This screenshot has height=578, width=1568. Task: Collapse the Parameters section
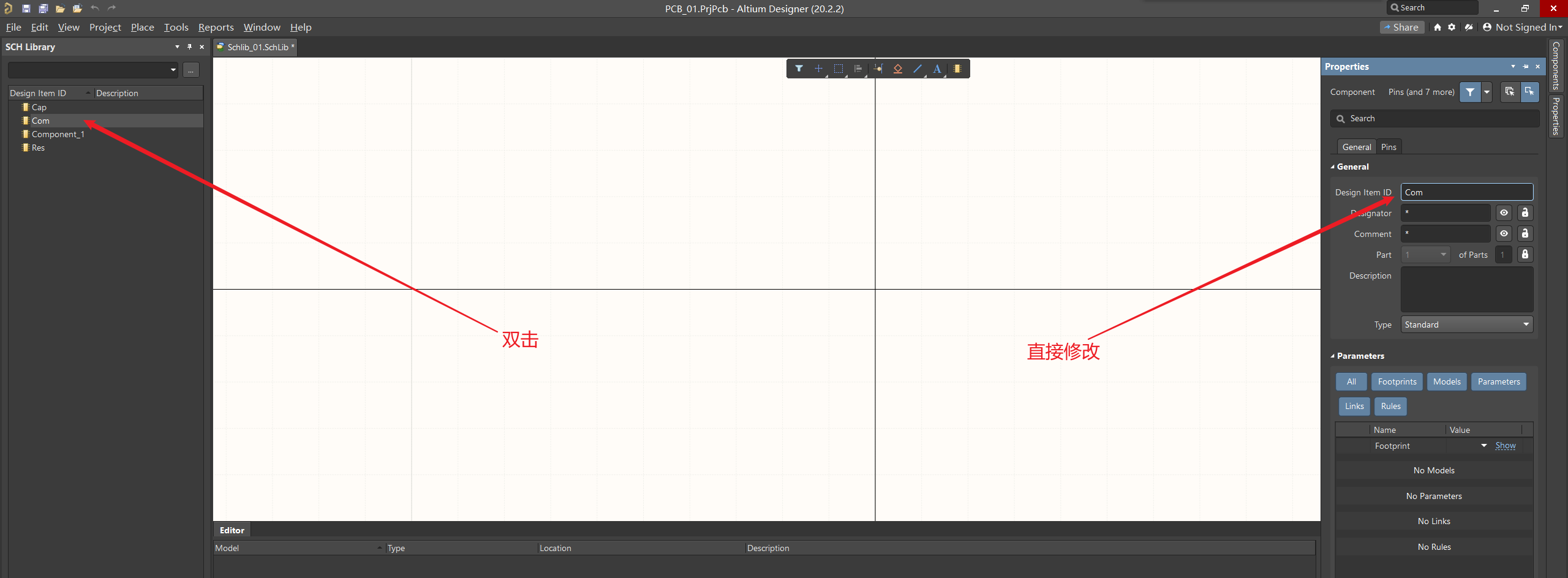1333,356
